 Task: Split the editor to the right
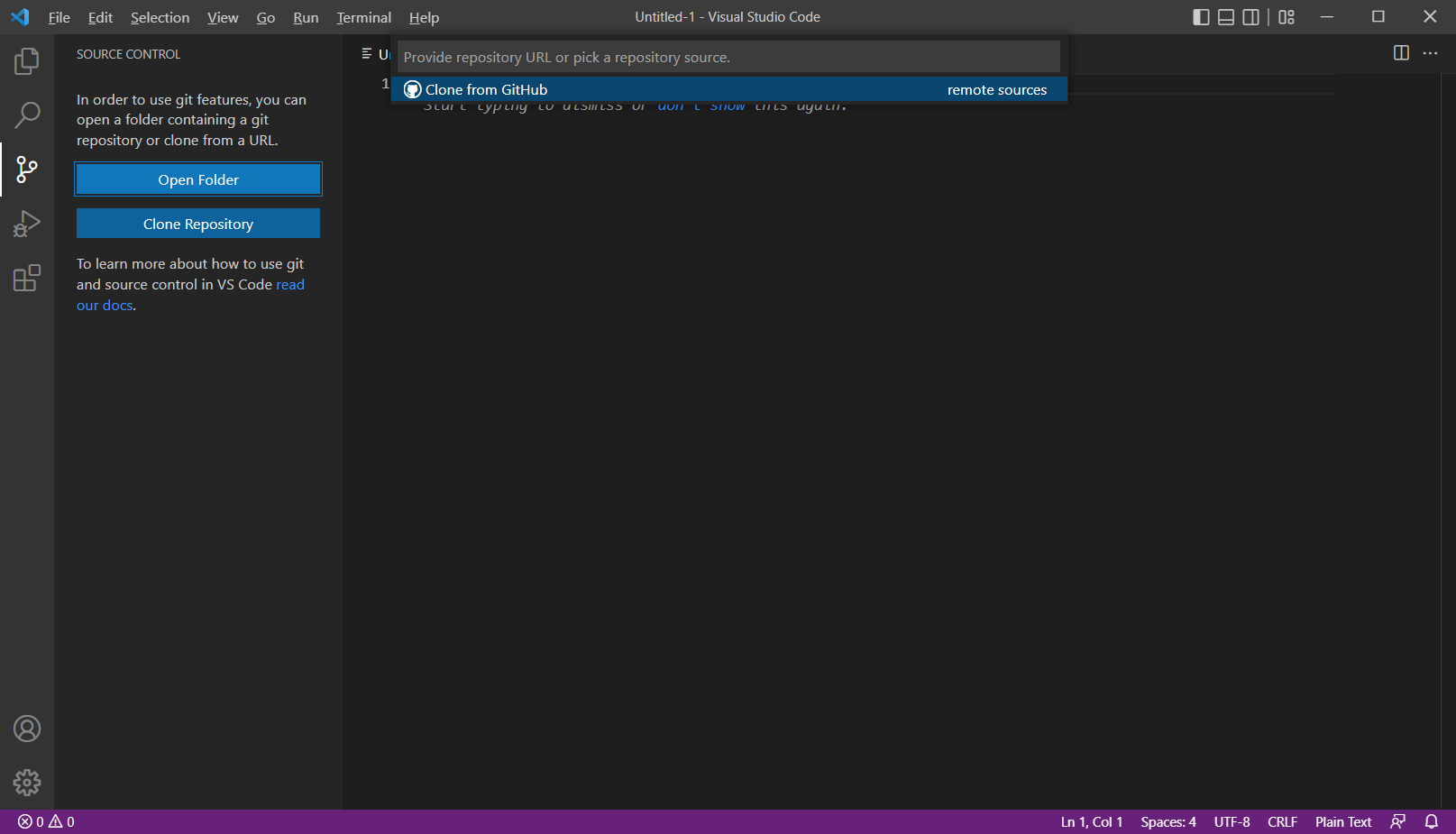coord(1401,53)
